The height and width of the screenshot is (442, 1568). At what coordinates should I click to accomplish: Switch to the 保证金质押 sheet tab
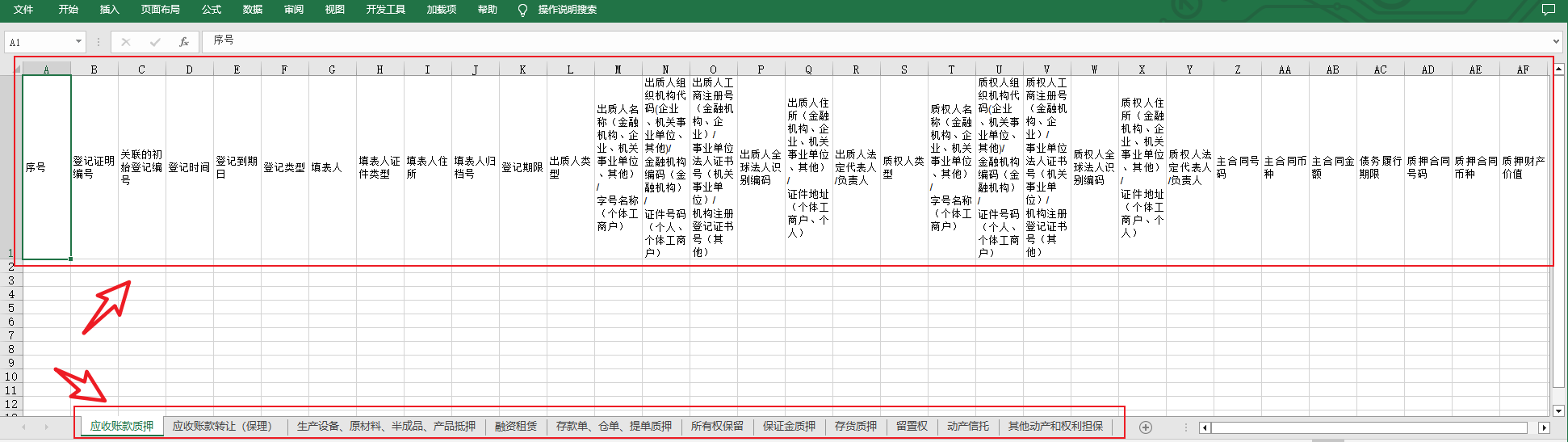tap(789, 427)
